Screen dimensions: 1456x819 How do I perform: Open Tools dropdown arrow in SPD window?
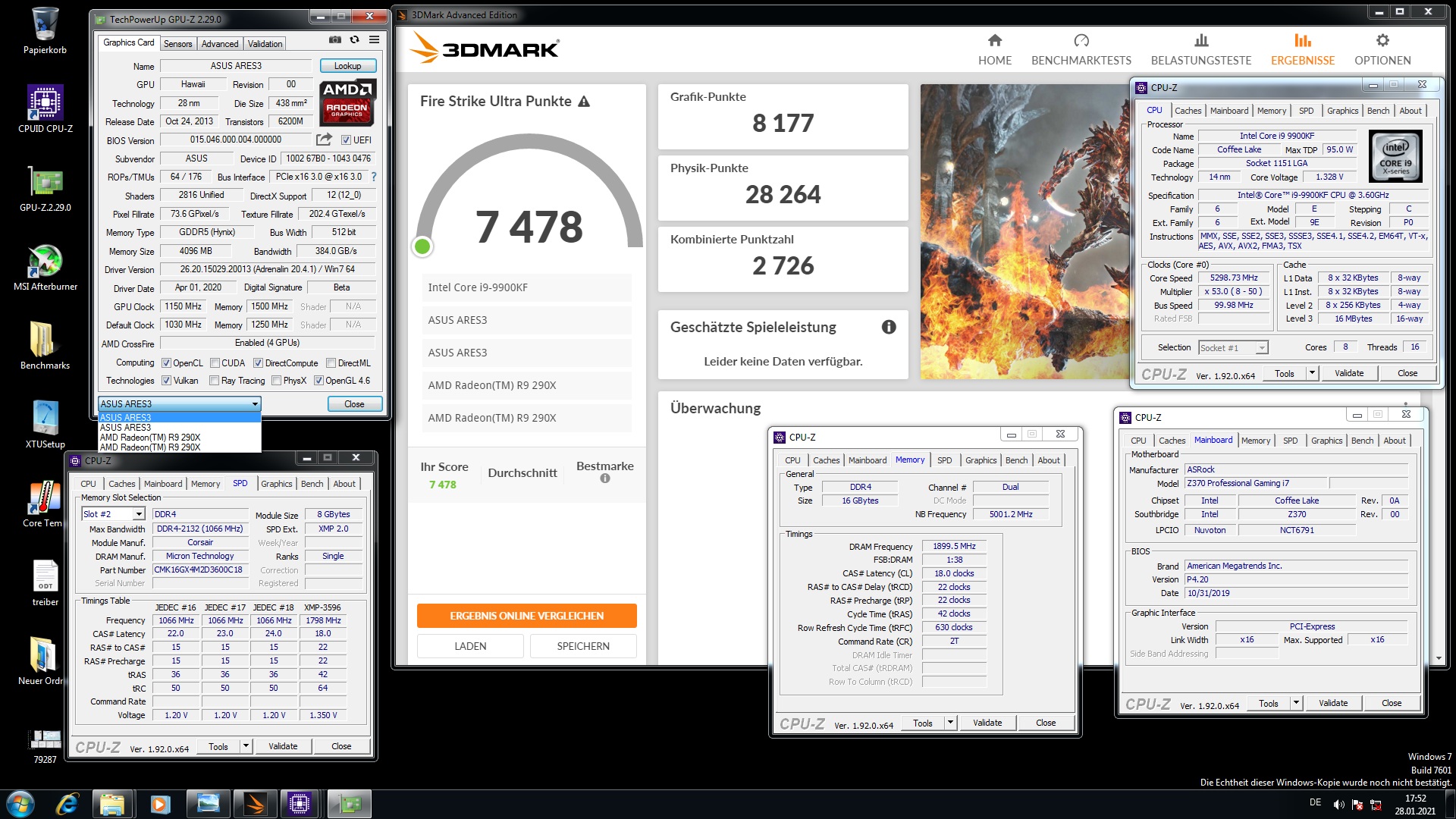(x=246, y=746)
